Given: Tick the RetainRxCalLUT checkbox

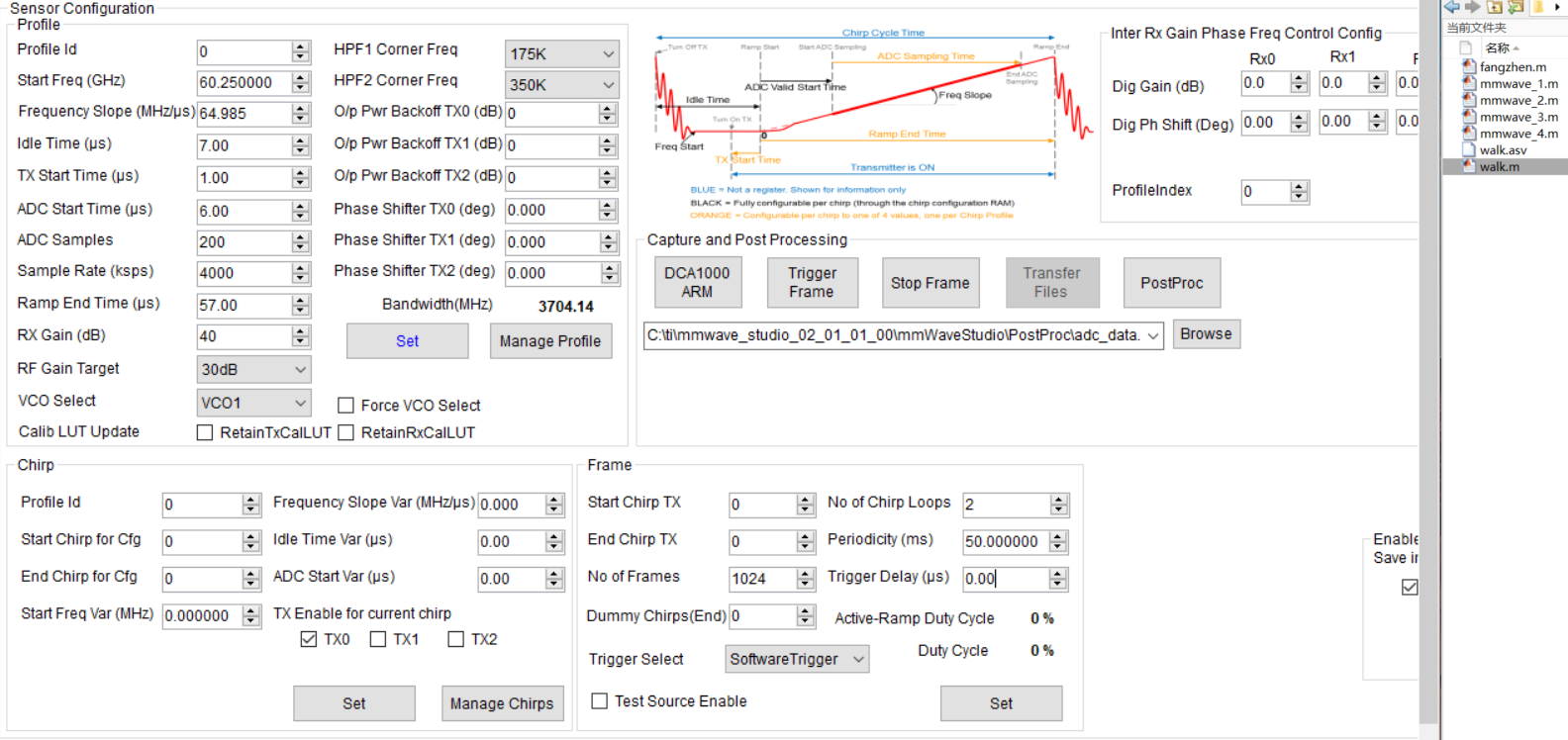Looking at the screenshot, I should [x=345, y=432].
